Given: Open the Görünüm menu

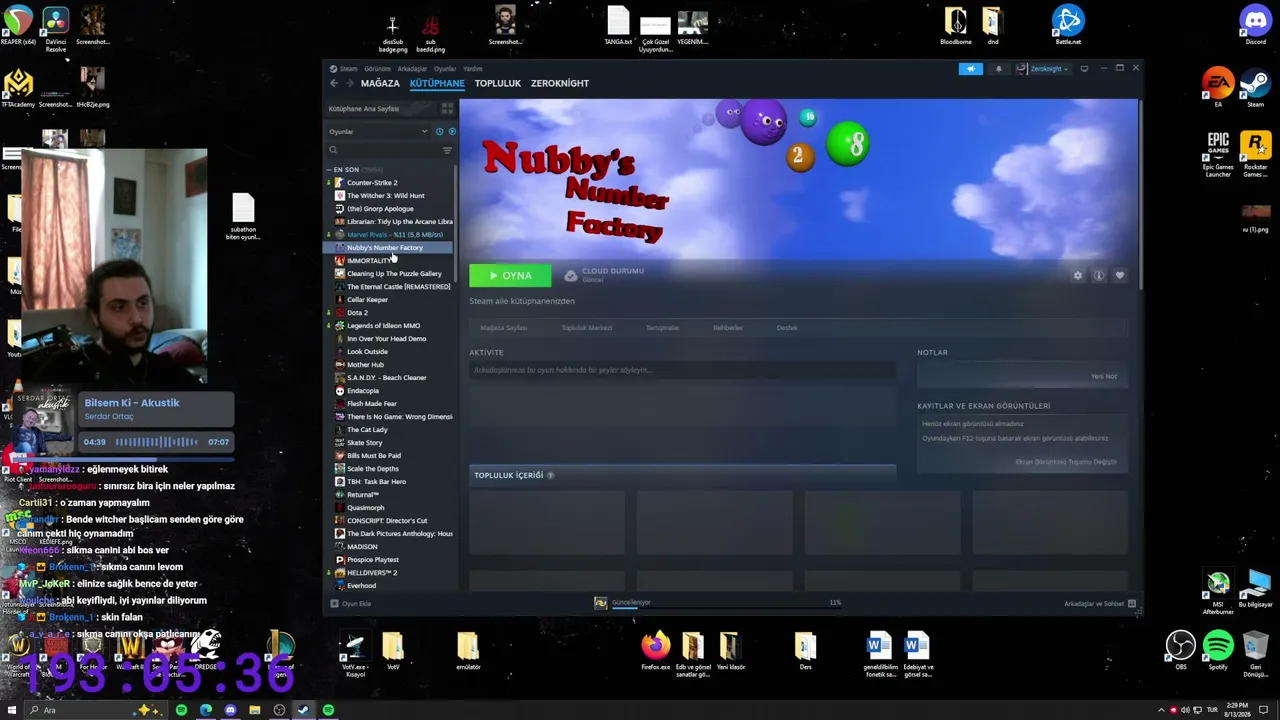Looking at the screenshot, I should tap(377, 69).
